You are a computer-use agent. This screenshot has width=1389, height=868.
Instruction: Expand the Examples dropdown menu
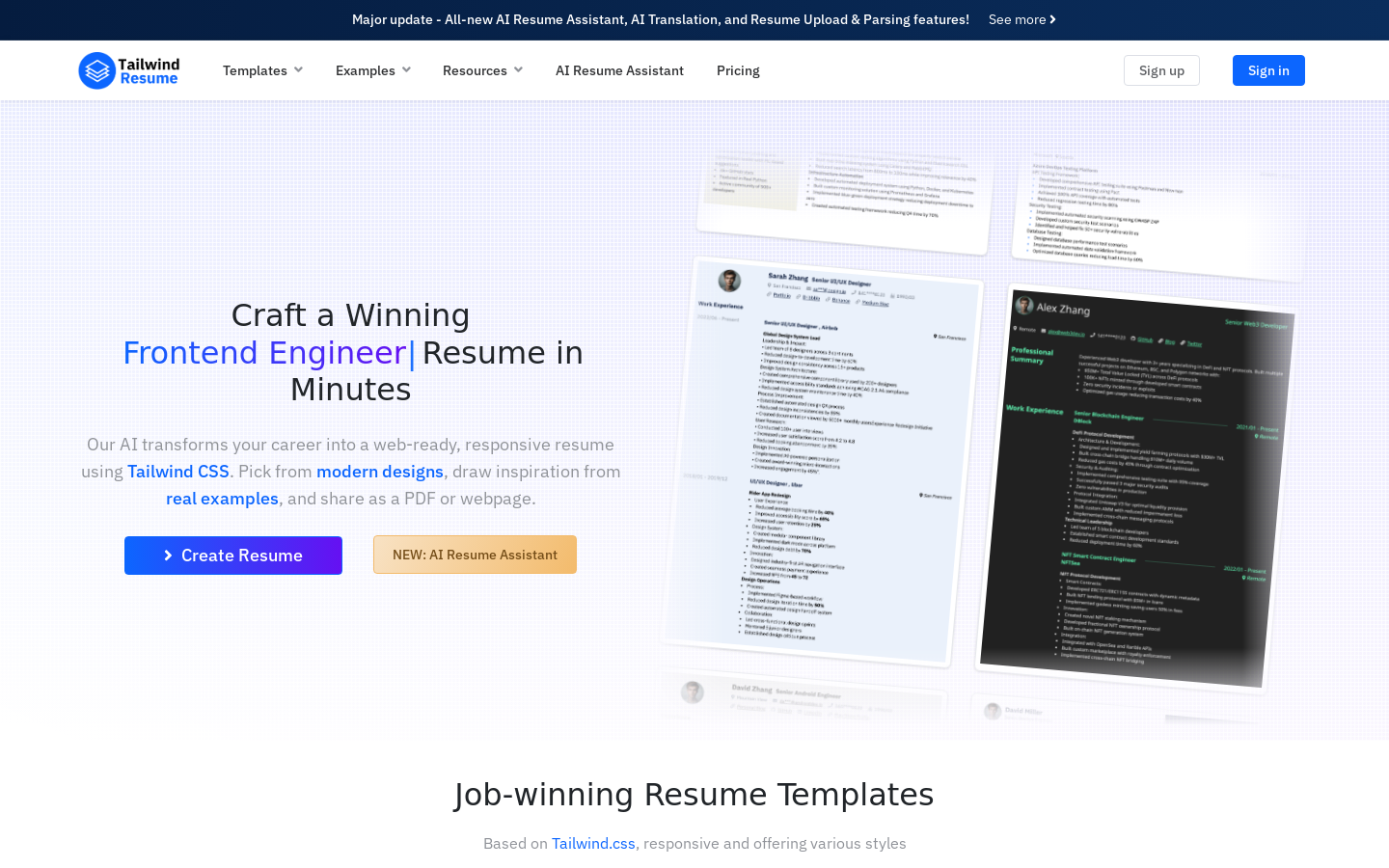pyautogui.click(x=373, y=70)
